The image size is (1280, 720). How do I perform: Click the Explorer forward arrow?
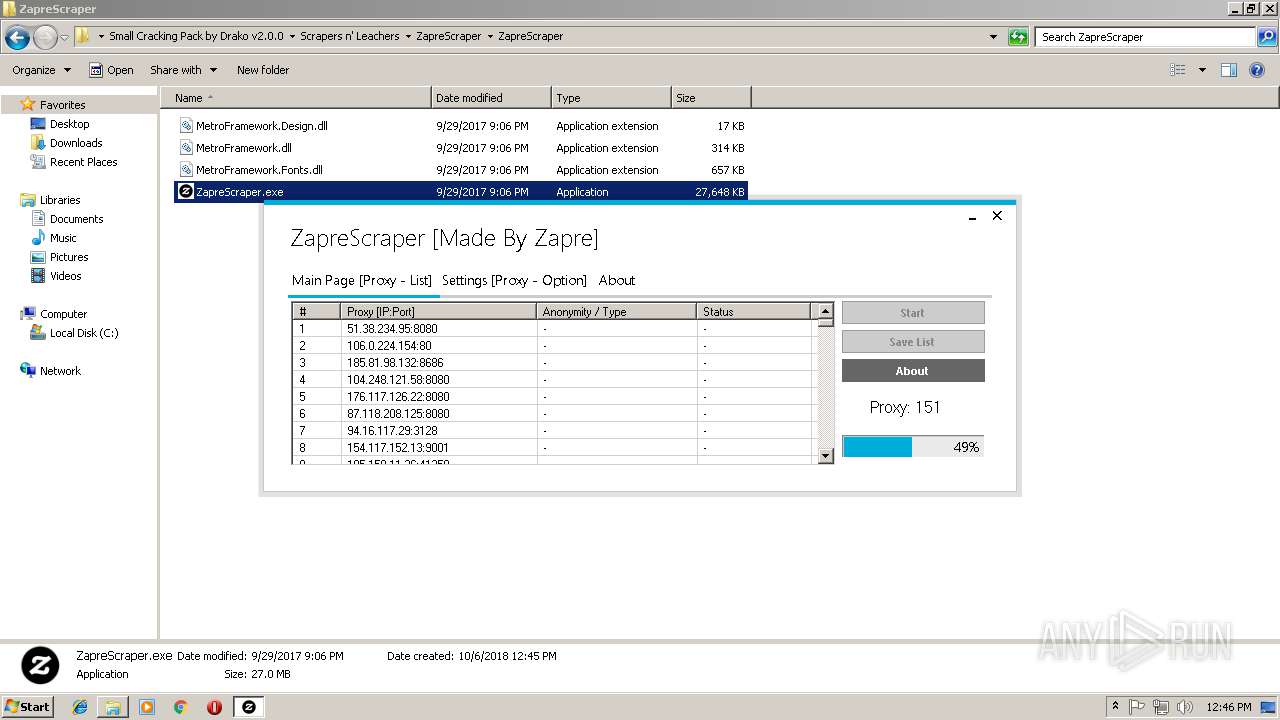click(x=45, y=38)
